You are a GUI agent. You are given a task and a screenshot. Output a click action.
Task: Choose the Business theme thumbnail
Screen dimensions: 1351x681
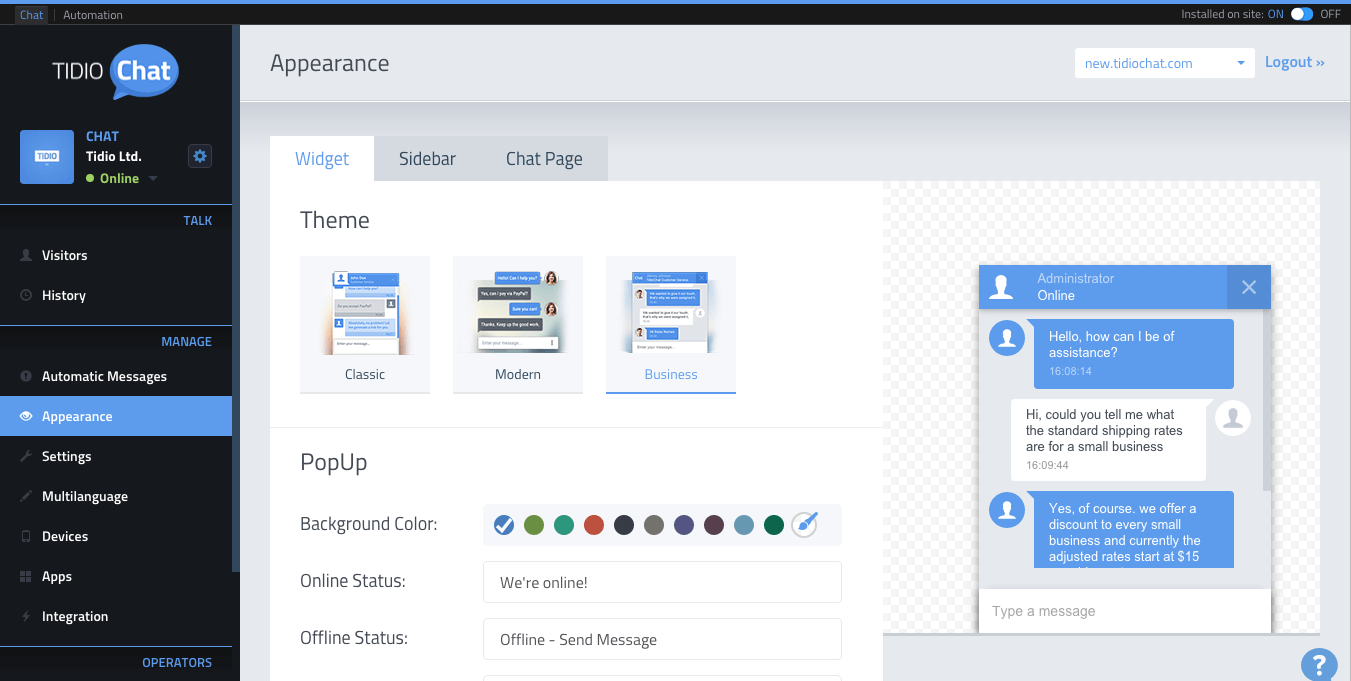(x=671, y=324)
